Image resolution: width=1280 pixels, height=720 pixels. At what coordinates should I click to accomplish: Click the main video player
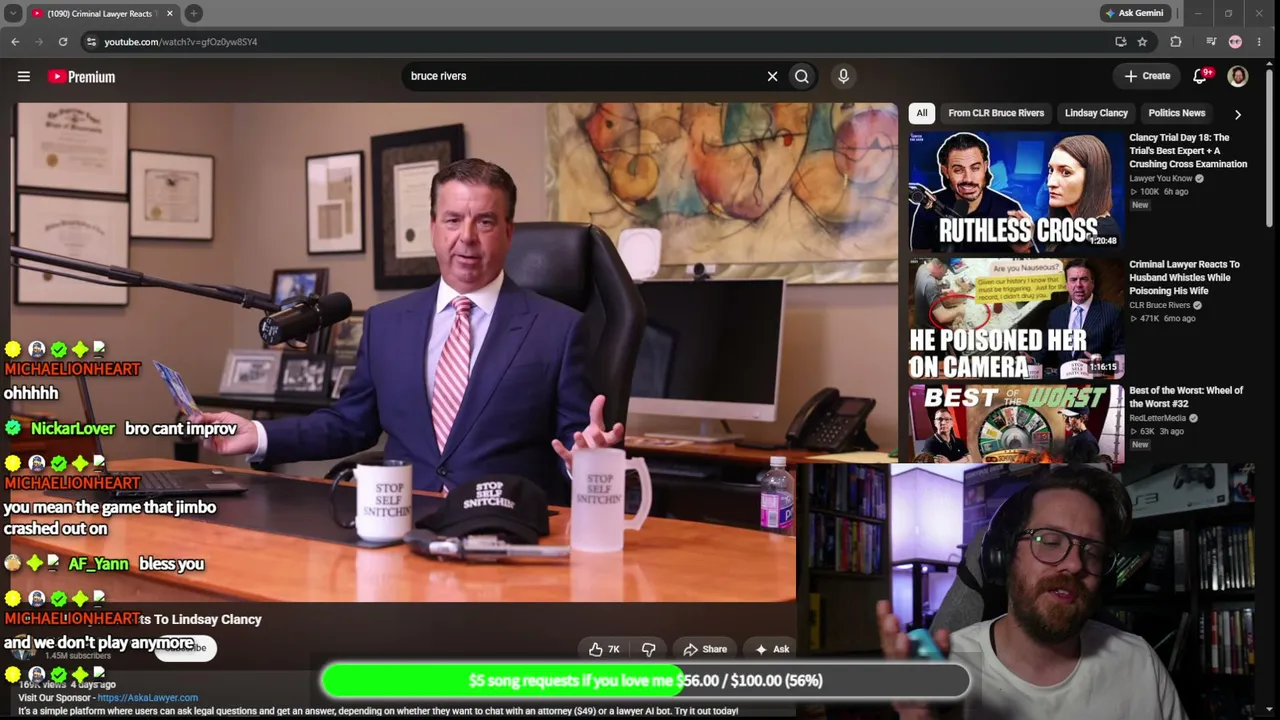[456, 352]
